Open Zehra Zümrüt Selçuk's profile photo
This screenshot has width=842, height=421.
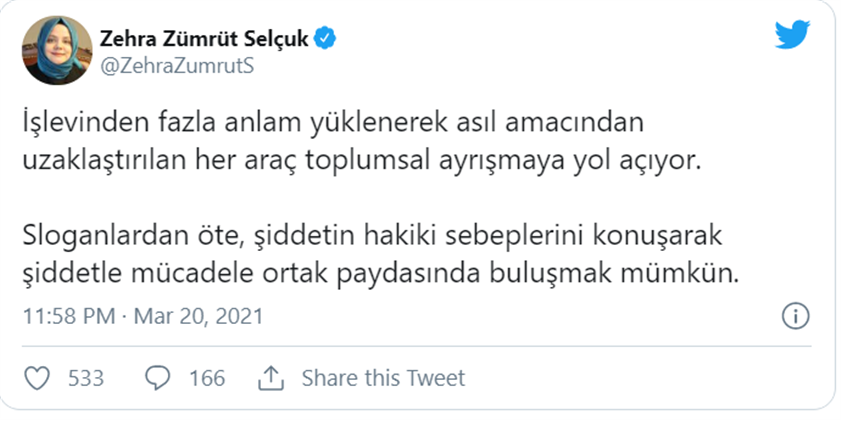point(54,51)
